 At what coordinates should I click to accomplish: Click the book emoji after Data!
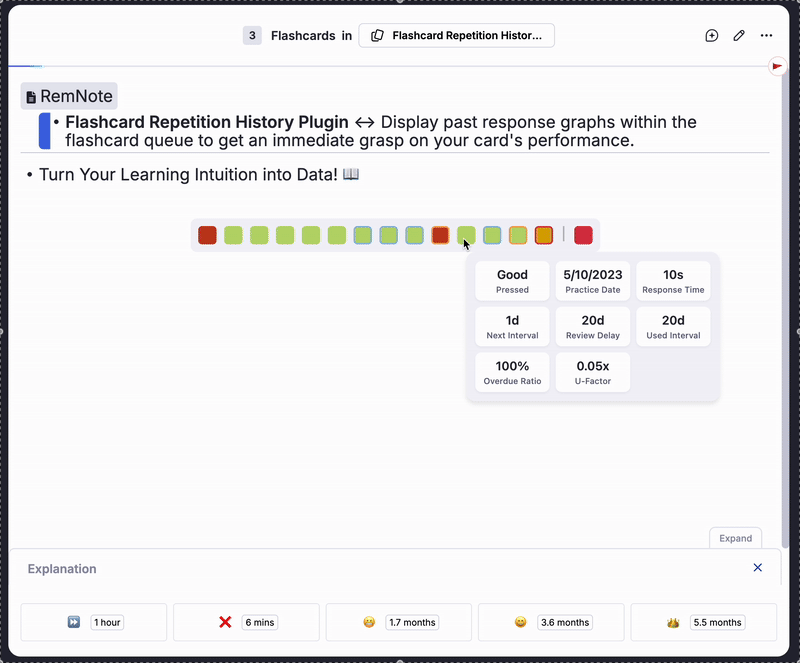(x=351, y=174)
